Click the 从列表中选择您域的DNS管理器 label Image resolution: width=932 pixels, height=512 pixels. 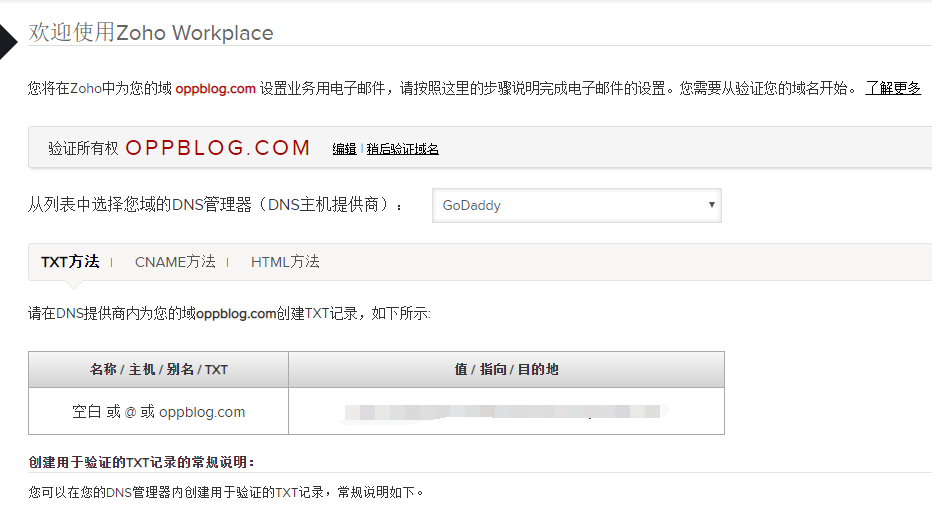tap(215, 205)
